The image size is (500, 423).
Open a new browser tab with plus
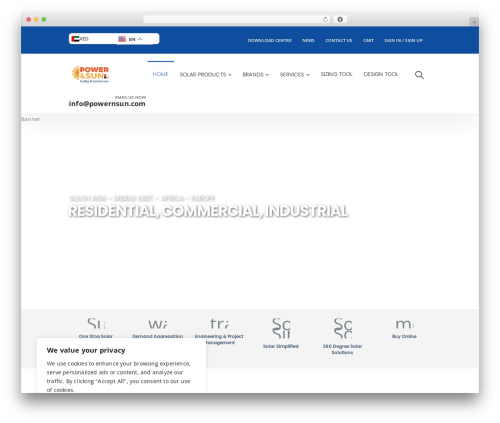[x=474, y=22]
